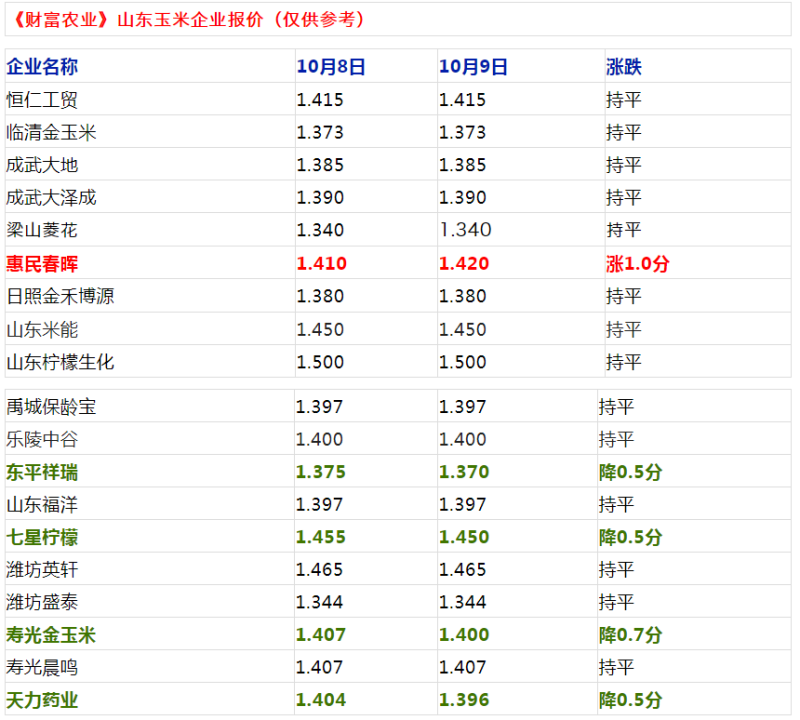Select the 禹城保龄宝 company name cell
The width and height of the screenshot is (800, 720).
[51, 407]
